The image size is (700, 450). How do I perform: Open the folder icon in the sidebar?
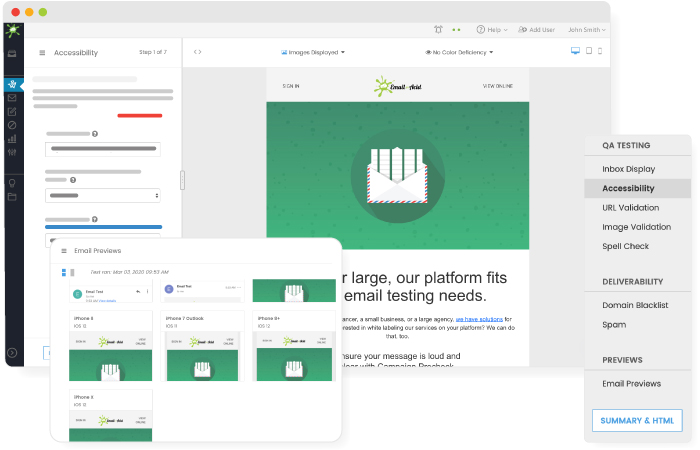[x=12, y=197]
